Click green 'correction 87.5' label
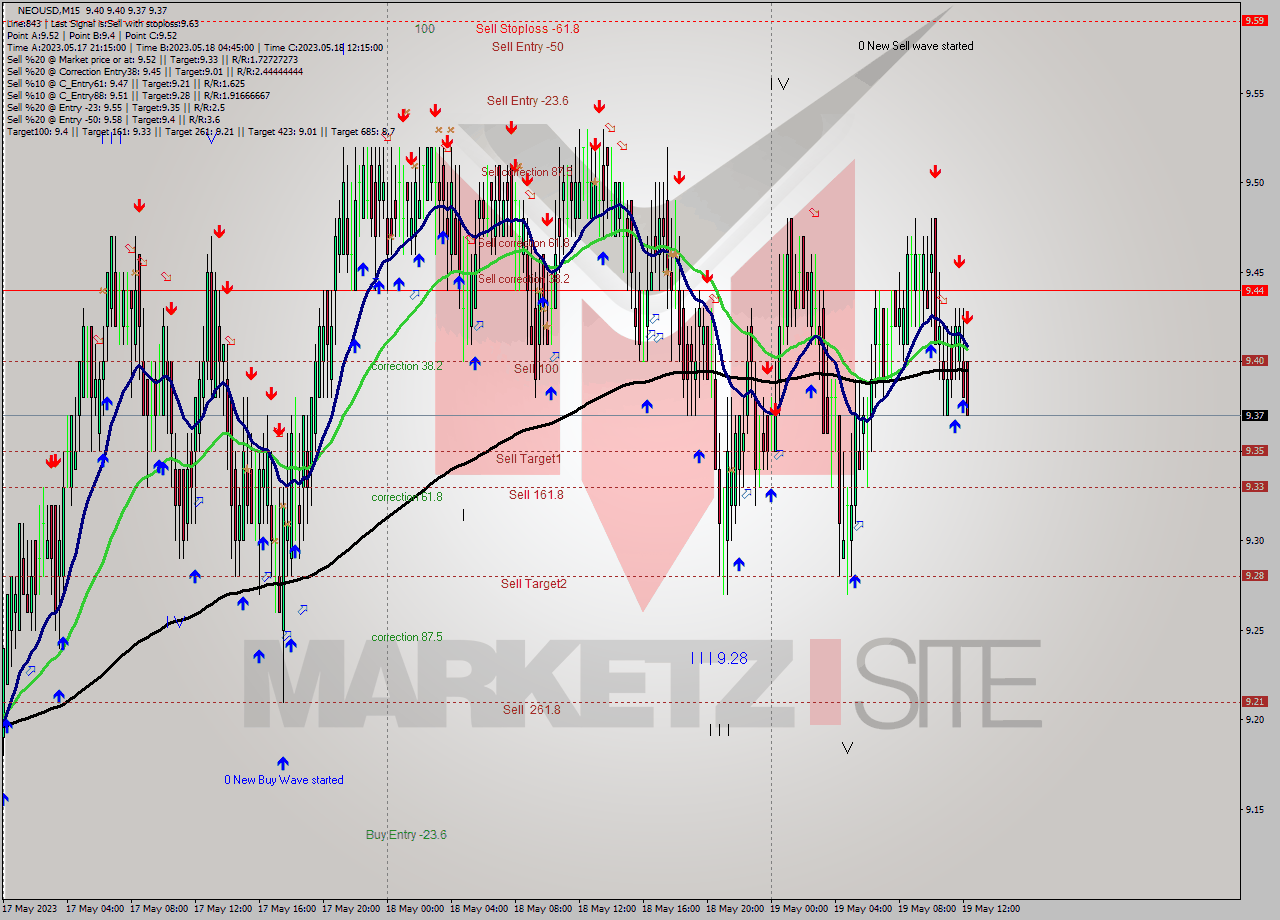The width and height of the screenshot is (1280, 920). click(406, 637)
